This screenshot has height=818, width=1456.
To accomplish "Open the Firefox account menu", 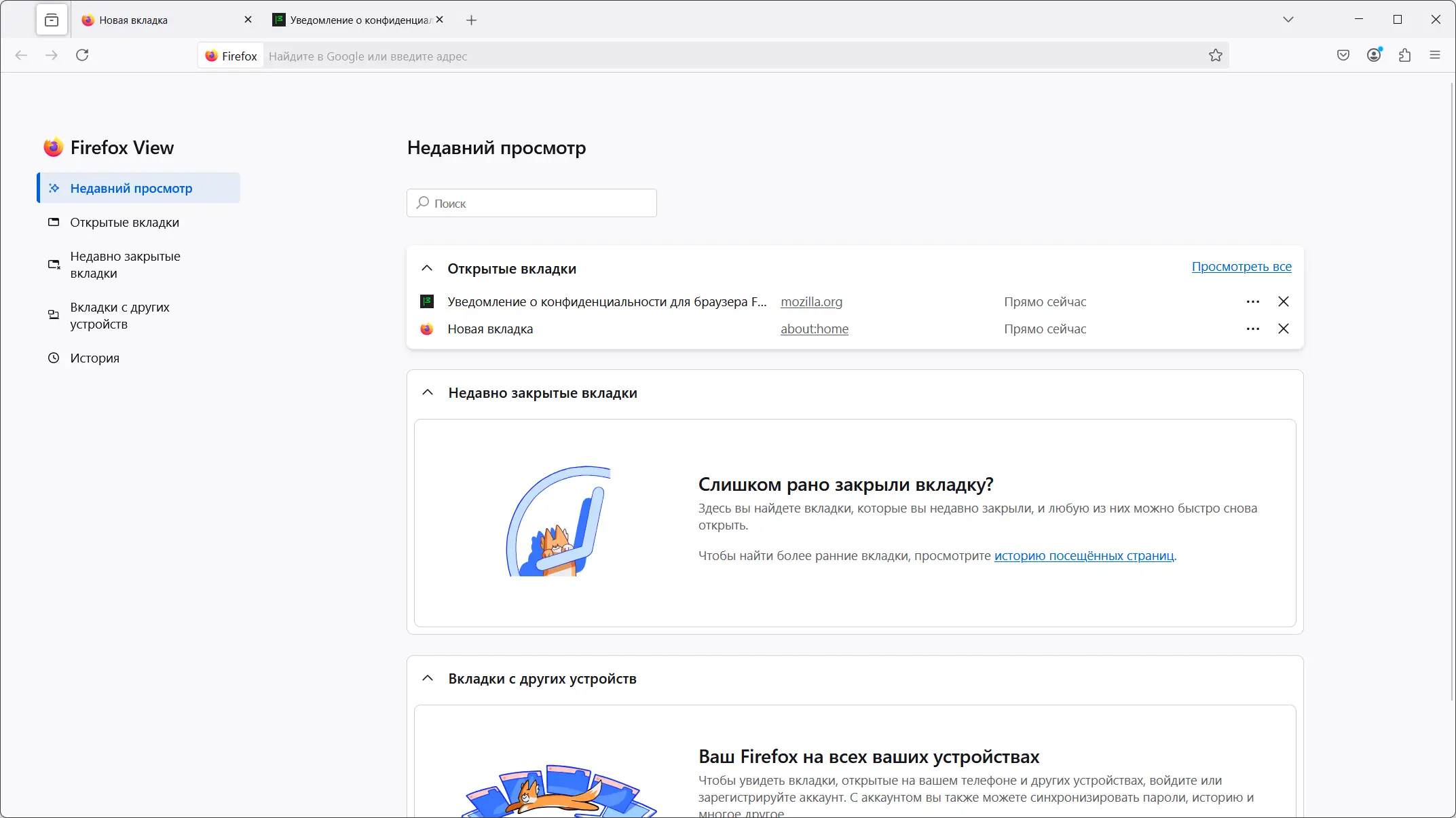I will [1373, 55].
